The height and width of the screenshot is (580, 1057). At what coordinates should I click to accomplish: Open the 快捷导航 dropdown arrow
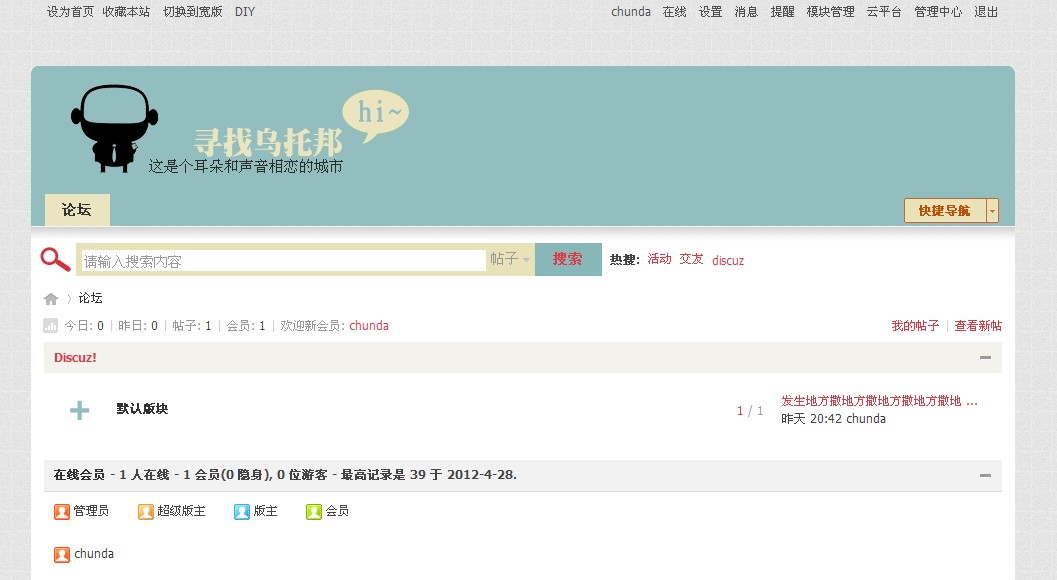pyautogui.click(x=992, y=210)
